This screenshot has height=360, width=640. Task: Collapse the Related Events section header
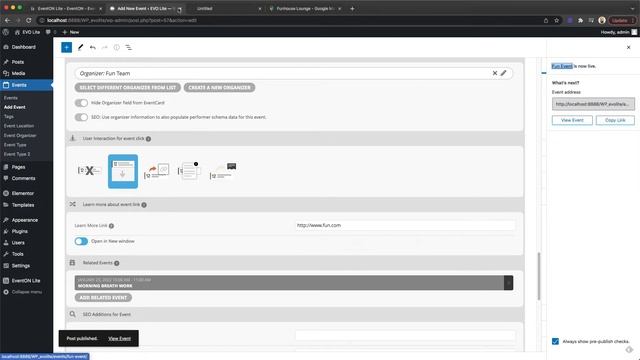295,263
